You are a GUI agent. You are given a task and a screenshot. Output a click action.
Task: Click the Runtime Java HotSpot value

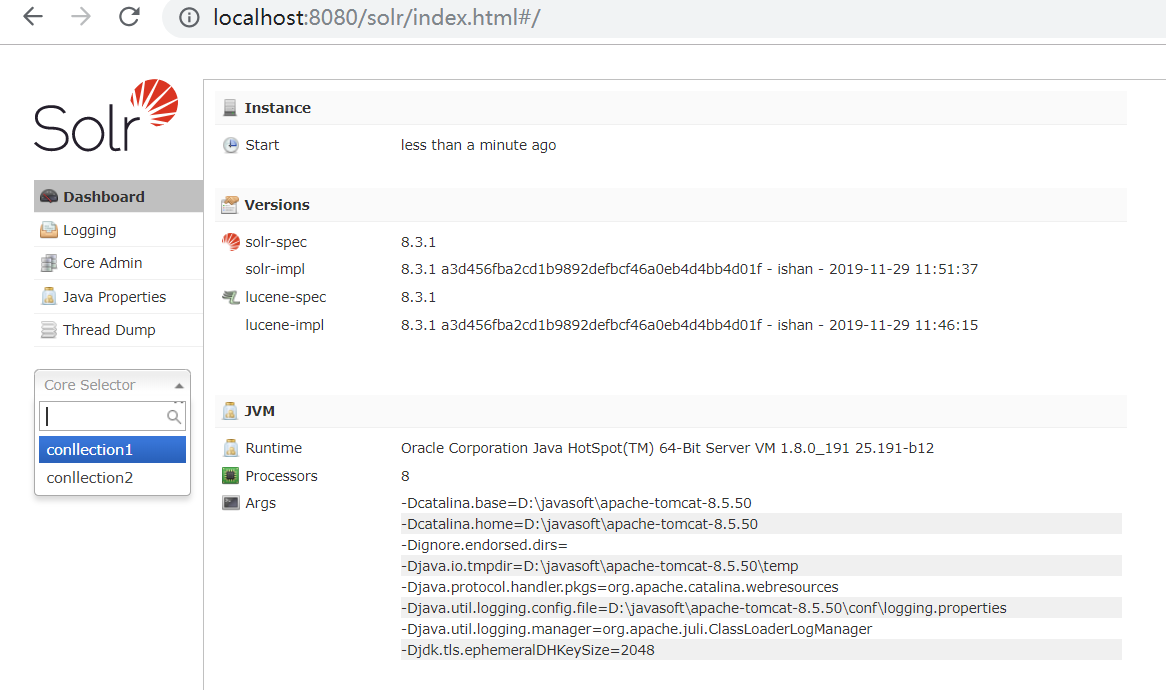point(667,448)
